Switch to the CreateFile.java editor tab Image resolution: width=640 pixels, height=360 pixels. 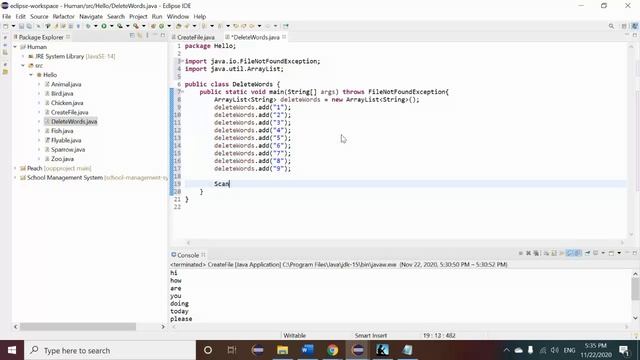coord(196,37)
